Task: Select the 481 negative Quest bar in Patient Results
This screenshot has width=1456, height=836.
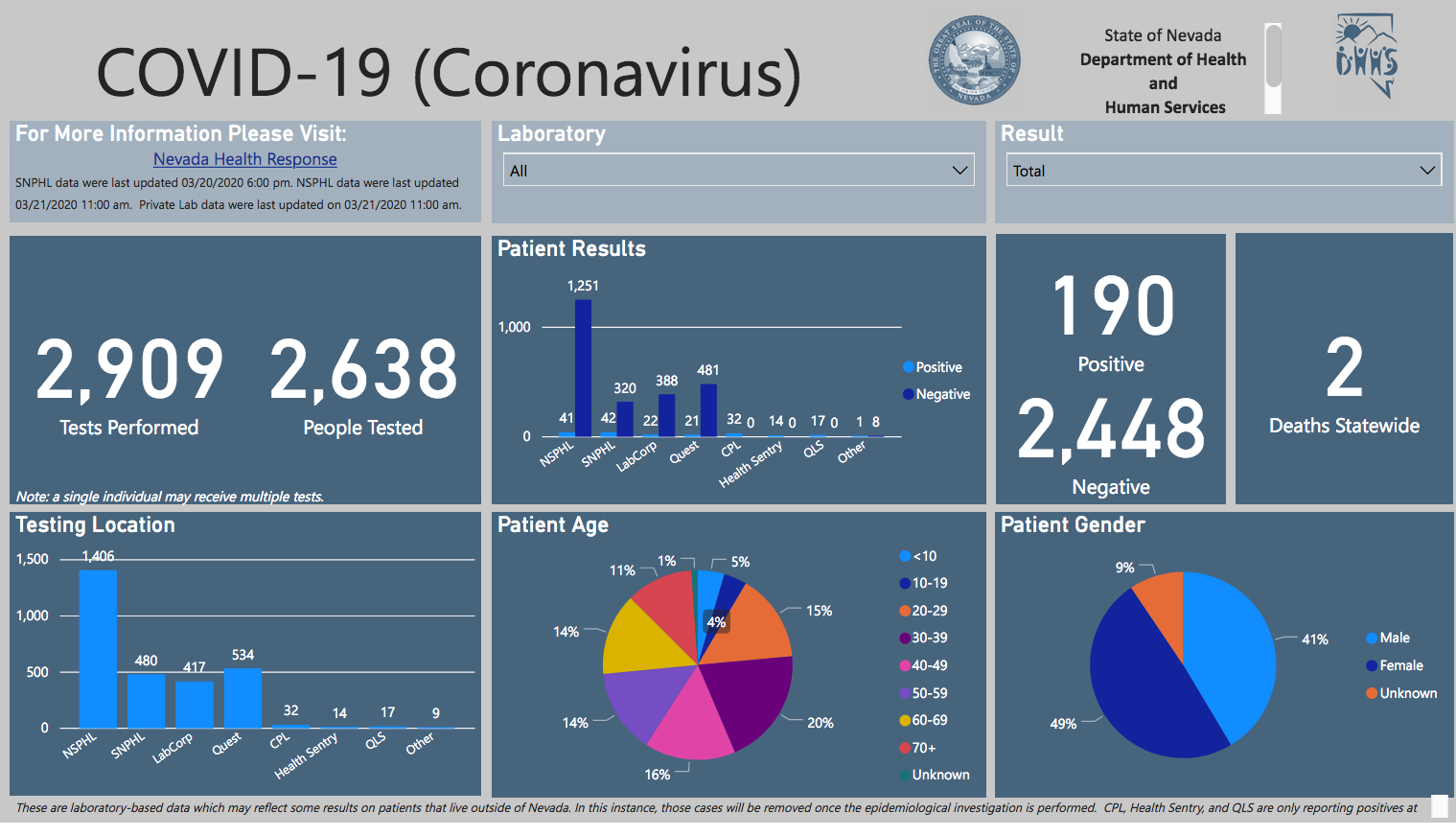Action: (708, 410)
